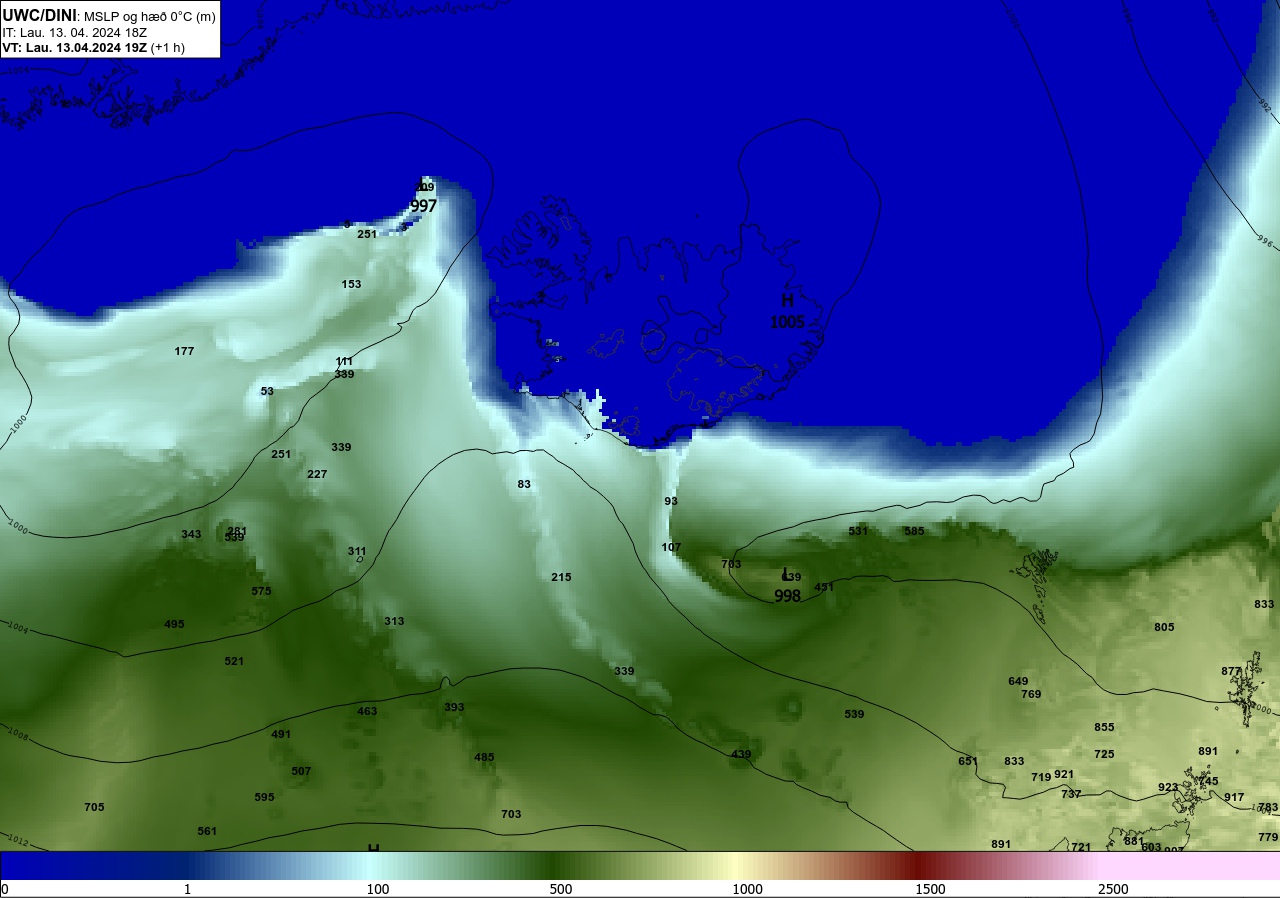Click the map value 93
1280x898 pixels.
tap(671, 501)
